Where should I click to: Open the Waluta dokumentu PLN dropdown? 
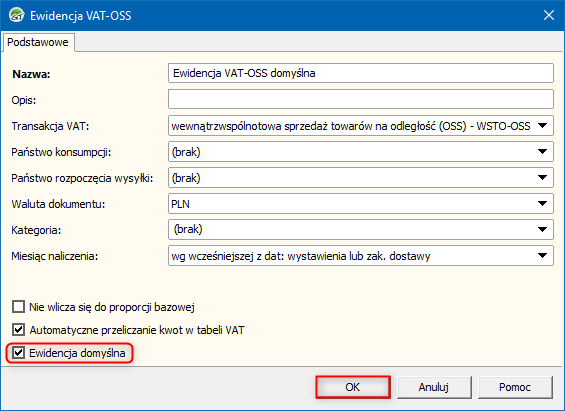(542, 204)
